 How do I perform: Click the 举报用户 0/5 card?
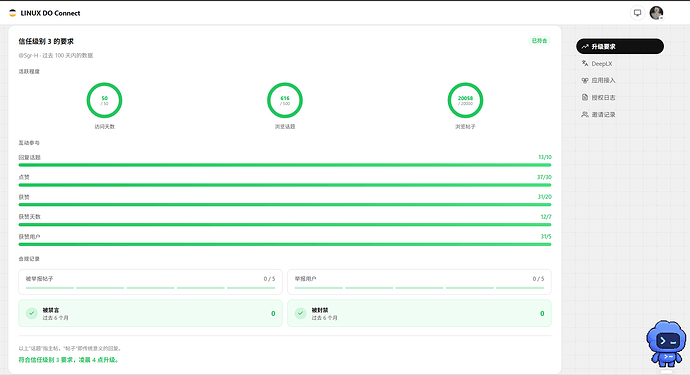(419, 282)
